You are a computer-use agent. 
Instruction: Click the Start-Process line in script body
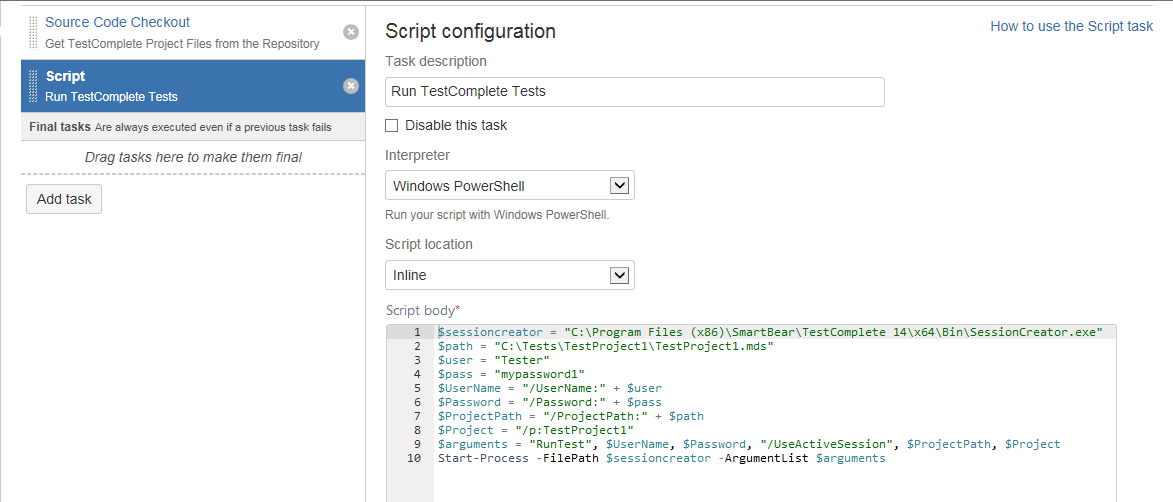(661, 458)
